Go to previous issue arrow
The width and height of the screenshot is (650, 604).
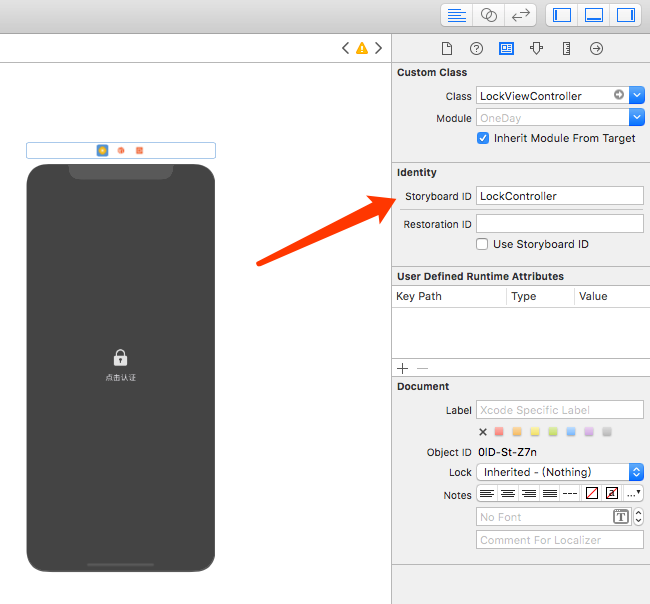[x=345, y=48]
